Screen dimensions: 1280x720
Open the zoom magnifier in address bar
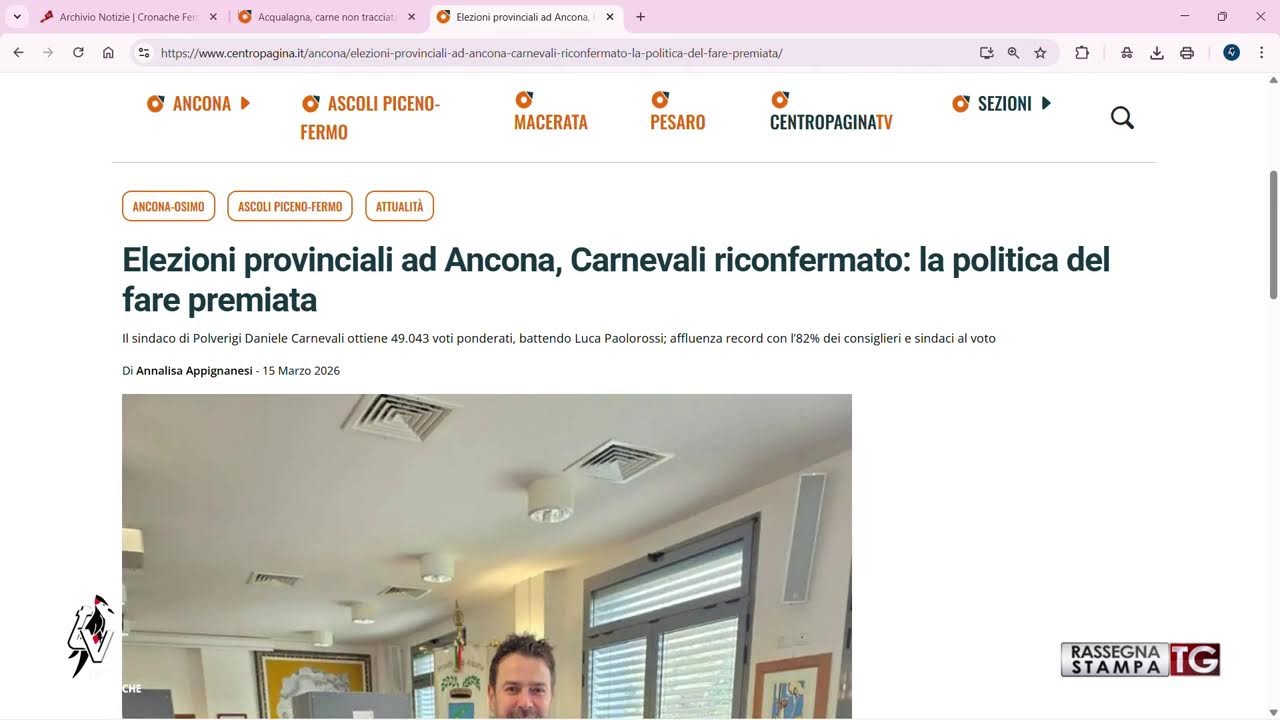[1013, 53]
